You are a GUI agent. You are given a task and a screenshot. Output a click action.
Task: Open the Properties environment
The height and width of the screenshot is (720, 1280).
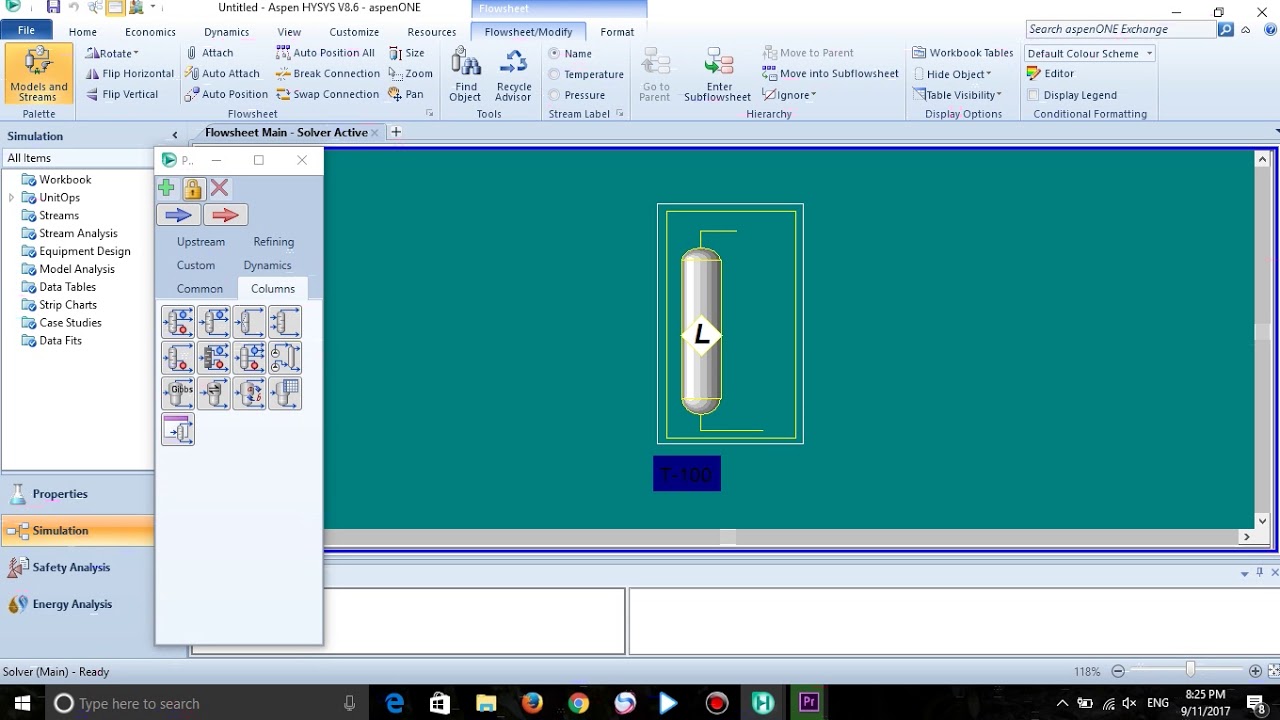pos(60,494)
